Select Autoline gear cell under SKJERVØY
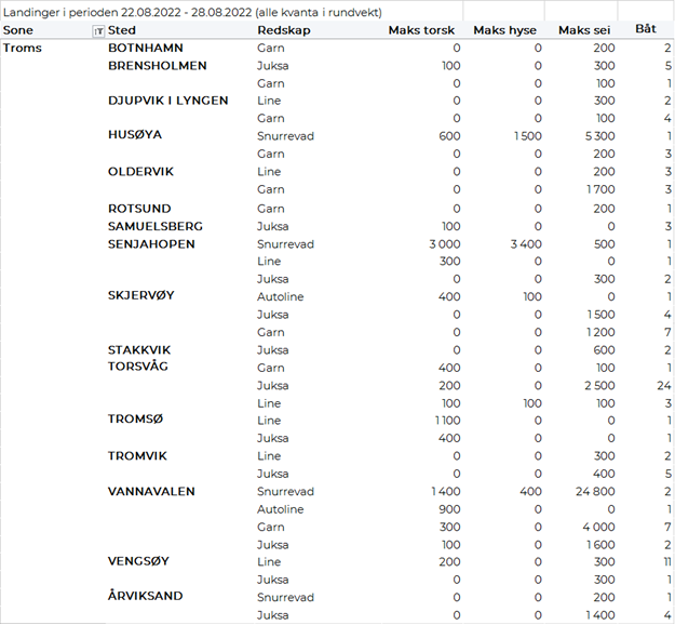This screenshot has height=624, width=675. (x=281, y=297)
